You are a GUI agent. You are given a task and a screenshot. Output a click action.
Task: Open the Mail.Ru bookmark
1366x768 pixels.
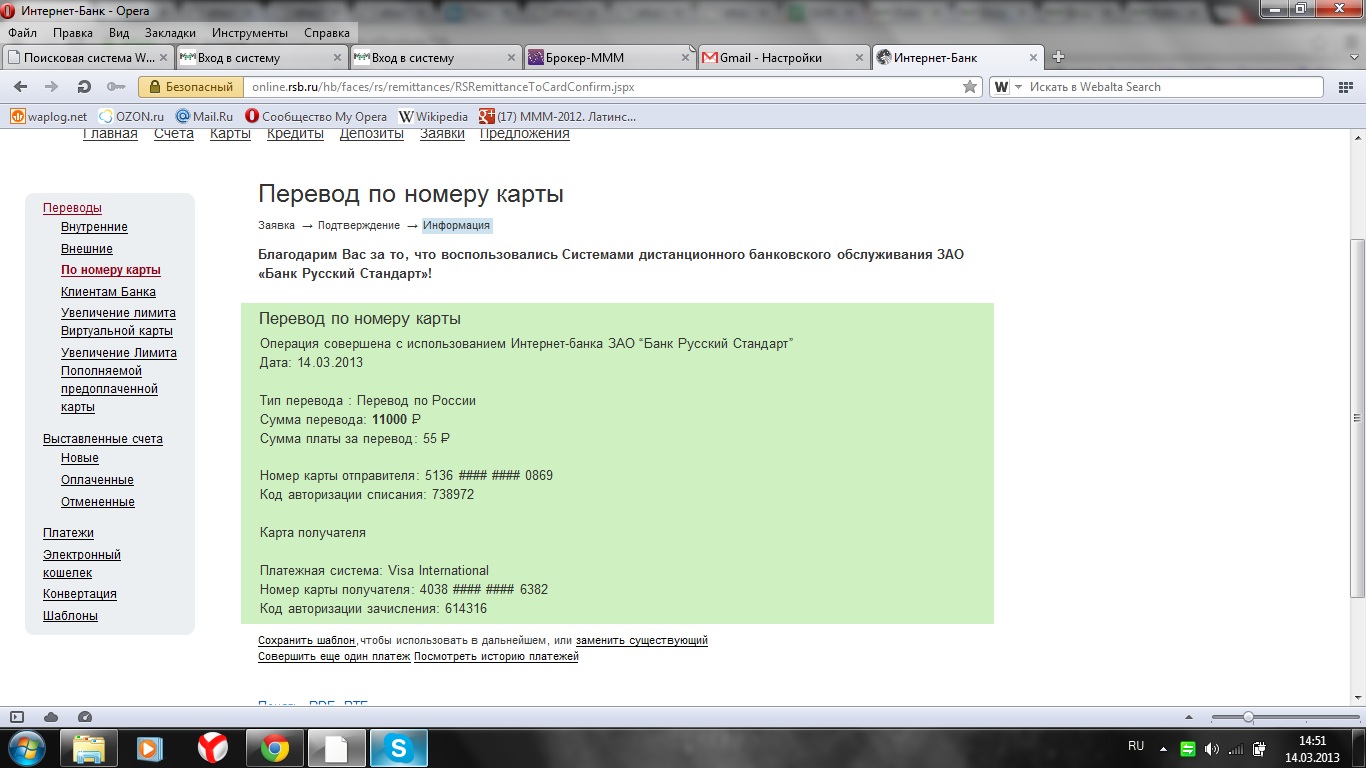[x=204, y=116]
